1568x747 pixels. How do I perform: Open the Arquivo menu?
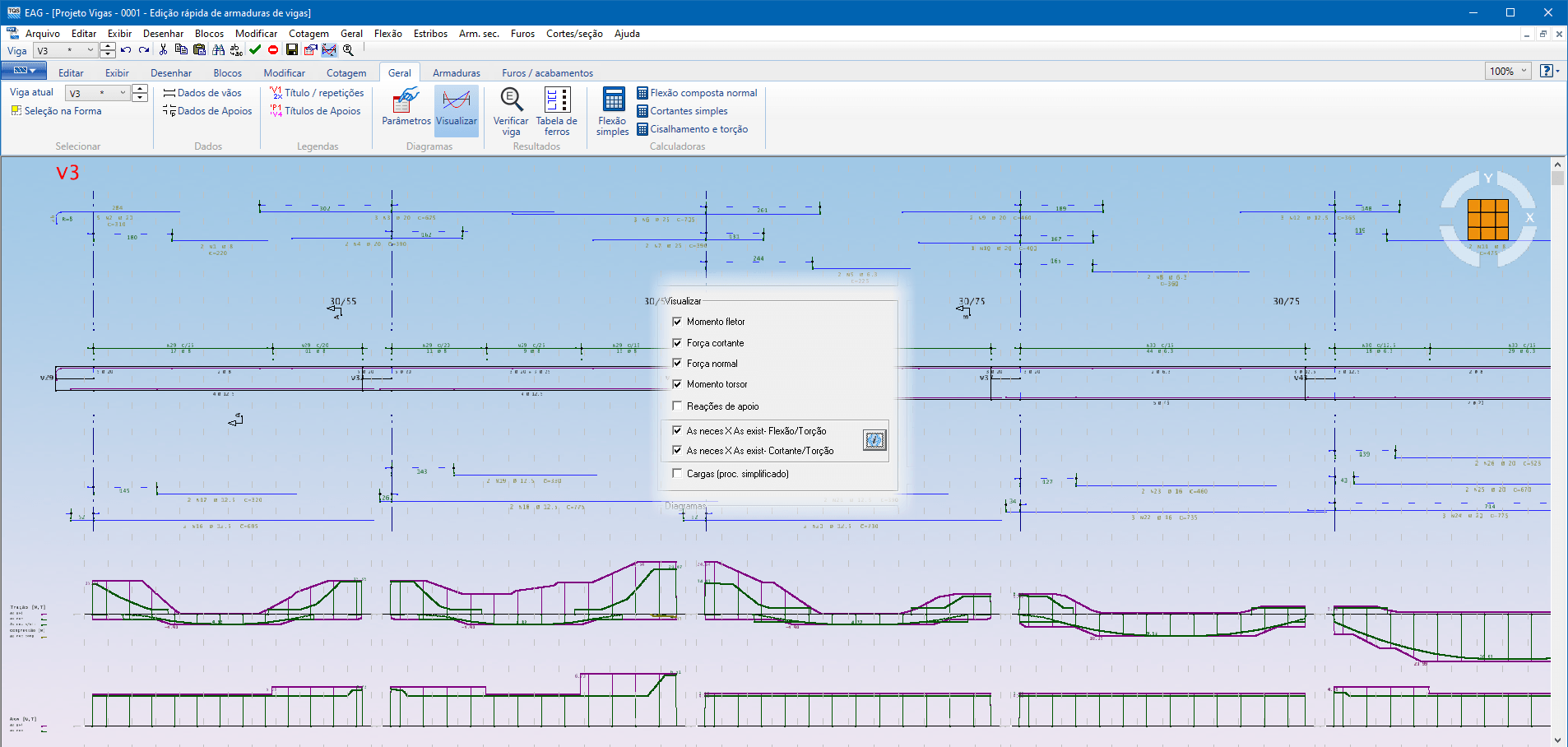[43, 34]
